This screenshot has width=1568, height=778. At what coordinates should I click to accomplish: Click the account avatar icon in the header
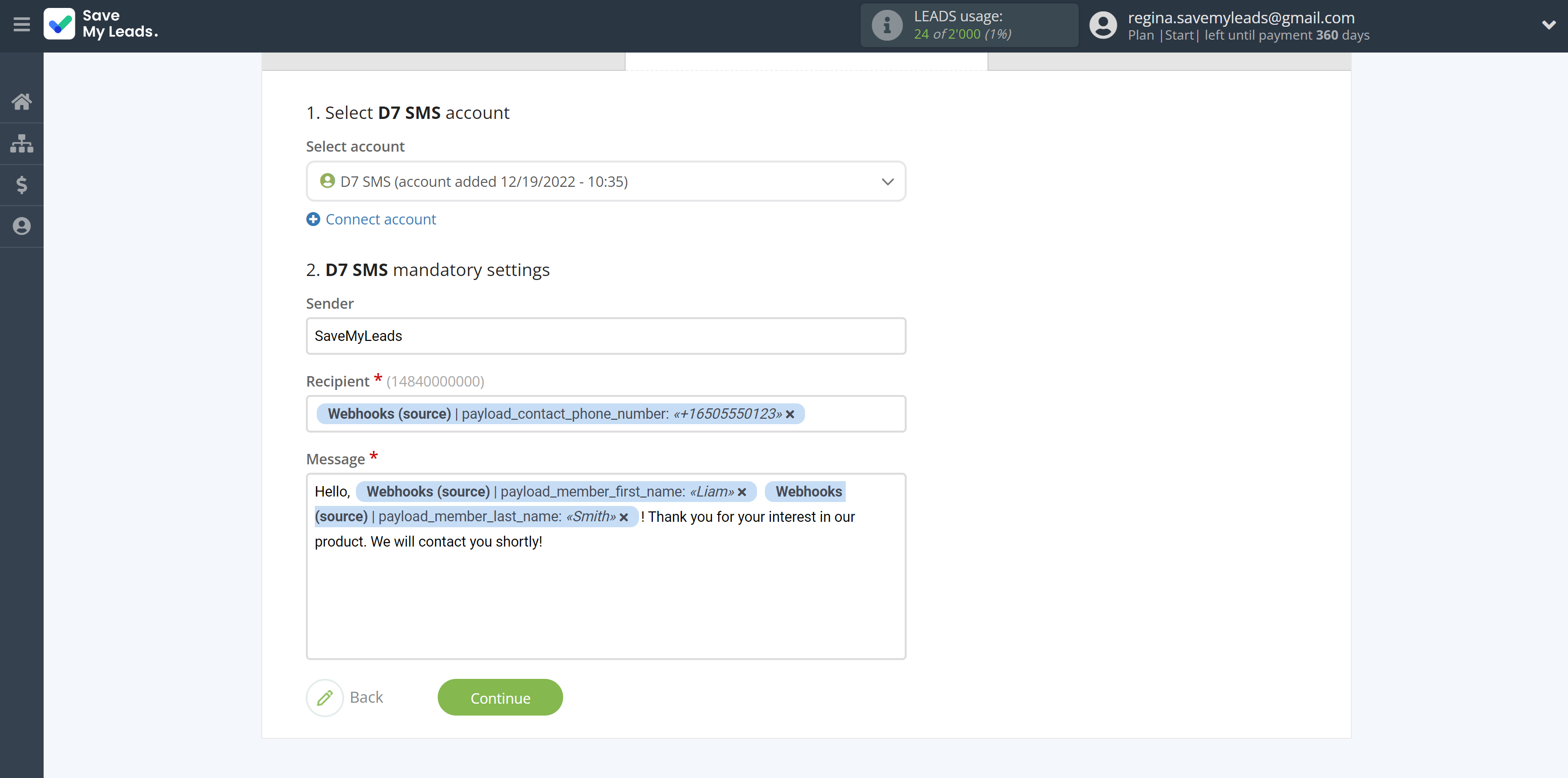[x=1103, y=25]
